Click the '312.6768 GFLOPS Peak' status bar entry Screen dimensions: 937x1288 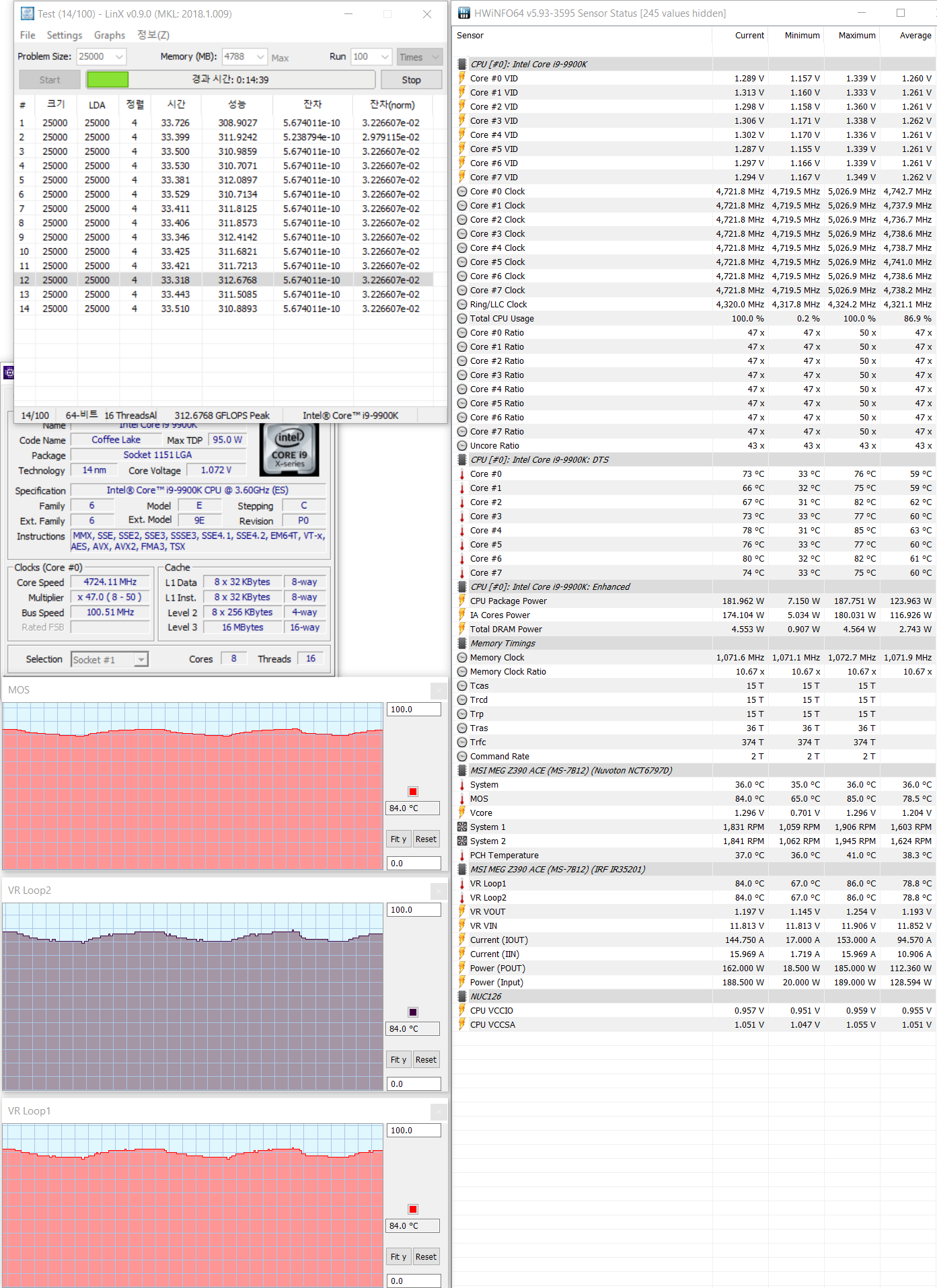pyautogui.click(x=222, y=416)
